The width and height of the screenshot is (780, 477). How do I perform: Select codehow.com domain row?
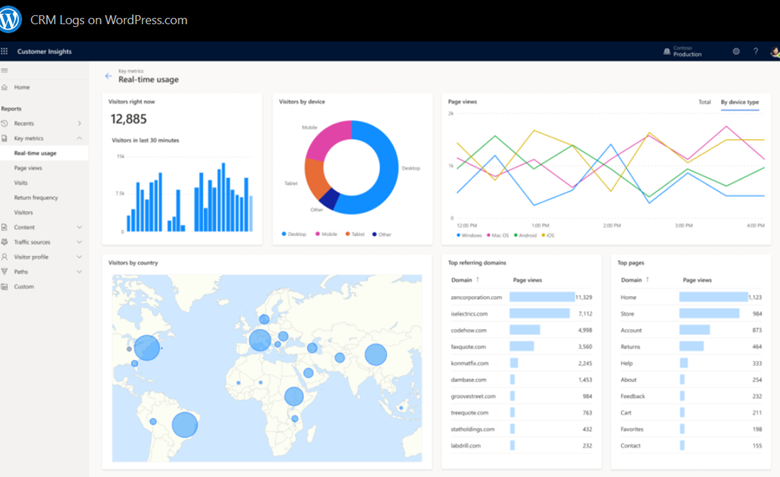[521, 330]
